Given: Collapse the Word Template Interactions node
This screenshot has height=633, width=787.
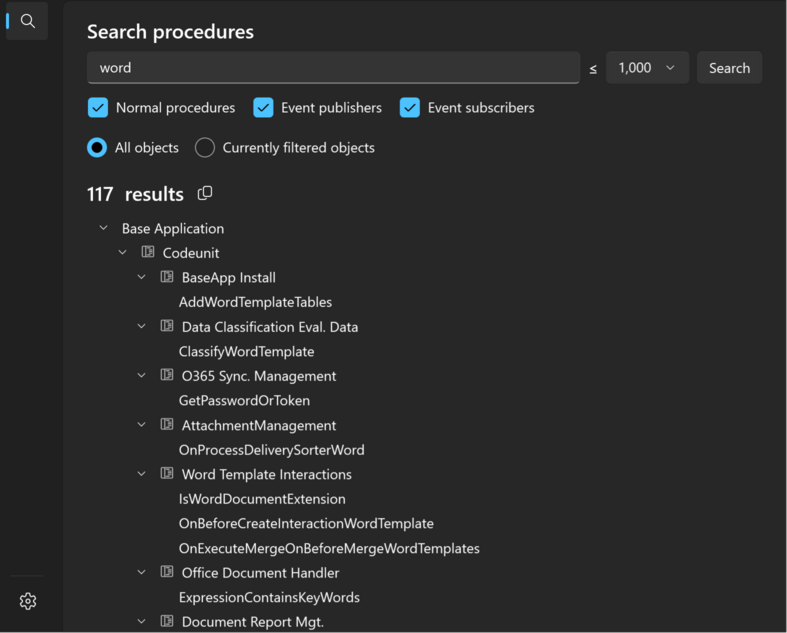Looking at the screenshot, I should [142, 474].
